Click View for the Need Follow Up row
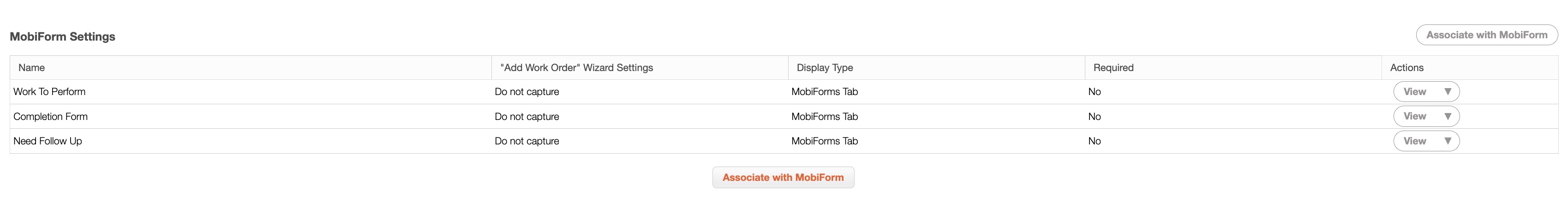1568x203 pixels. coord(1414,141)
